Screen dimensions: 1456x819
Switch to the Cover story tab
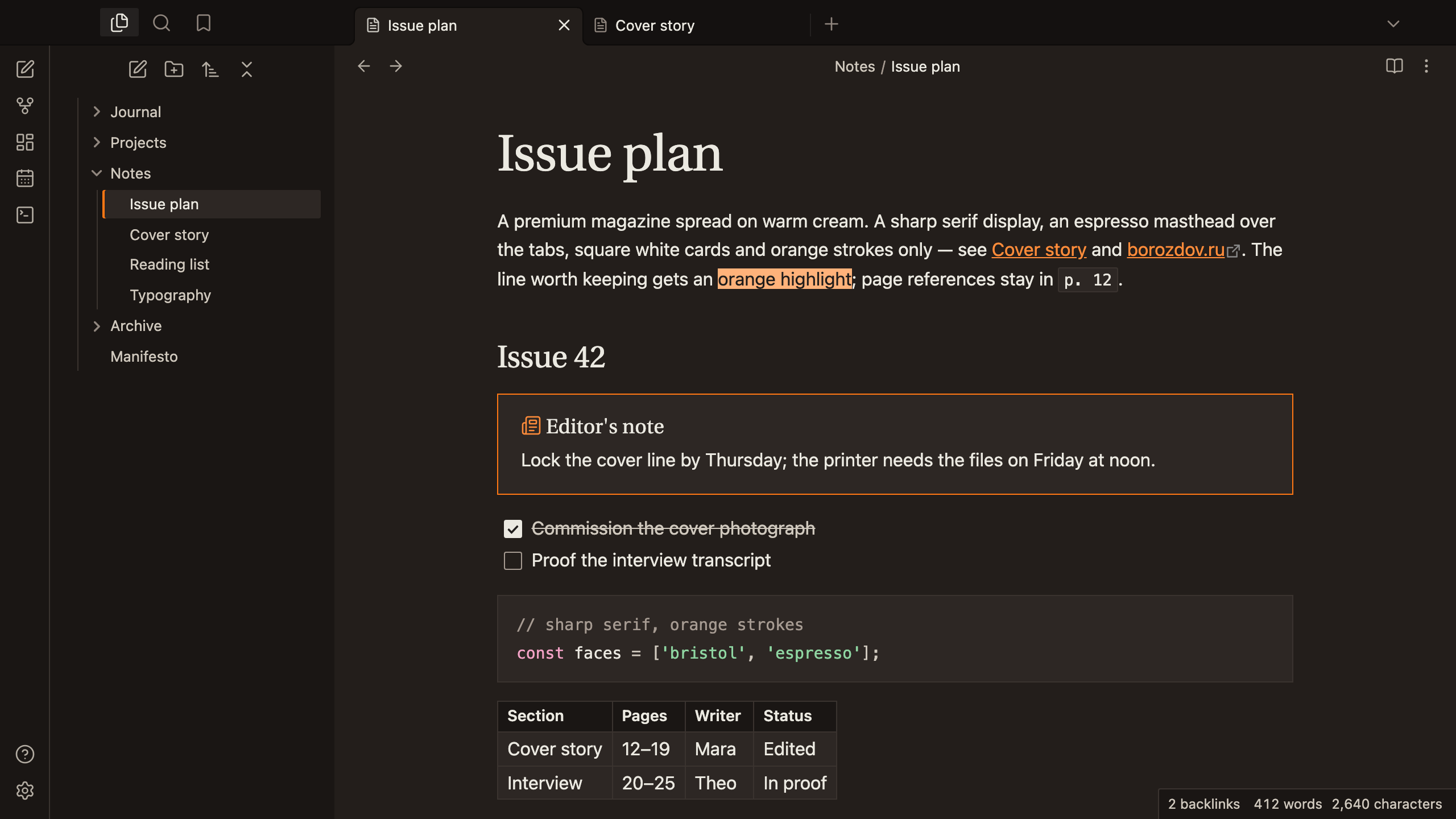(x=696, y=26)
